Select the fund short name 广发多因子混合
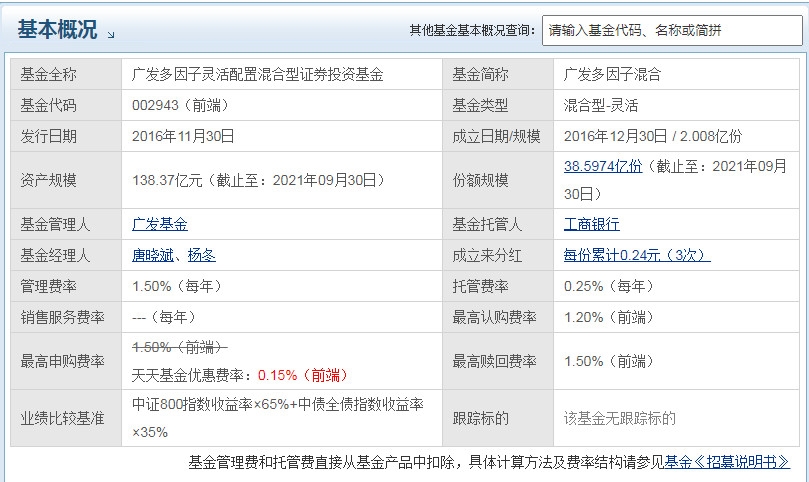The height and width of the screenshot is (482, 809). [612, 74]
